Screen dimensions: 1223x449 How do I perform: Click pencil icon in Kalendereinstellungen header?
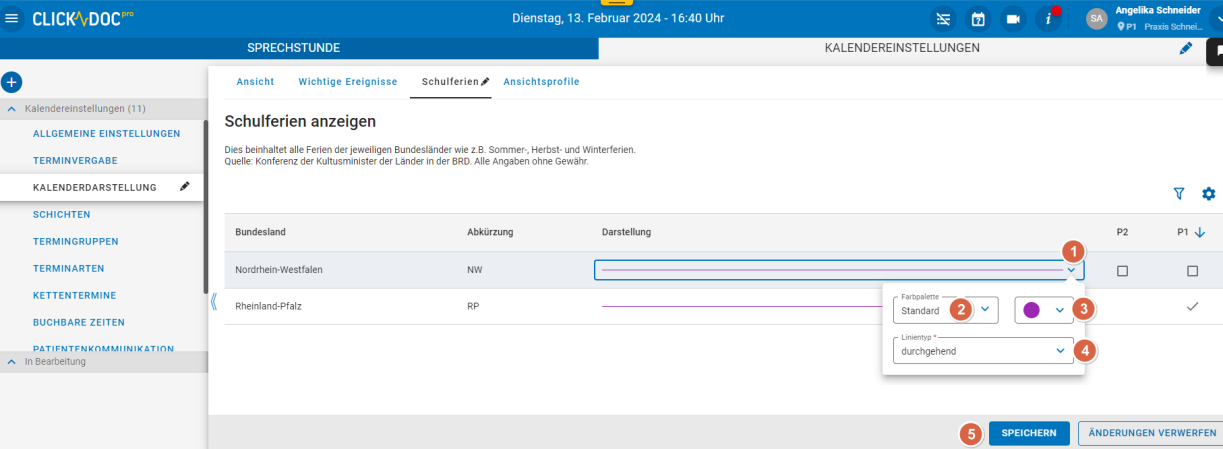(x=1185, y=48)
